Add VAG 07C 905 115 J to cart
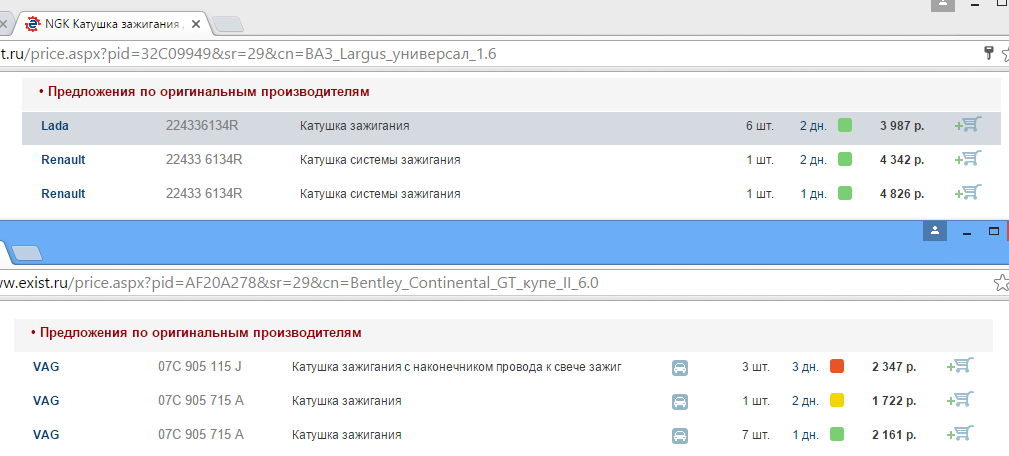 pos(960,367)
